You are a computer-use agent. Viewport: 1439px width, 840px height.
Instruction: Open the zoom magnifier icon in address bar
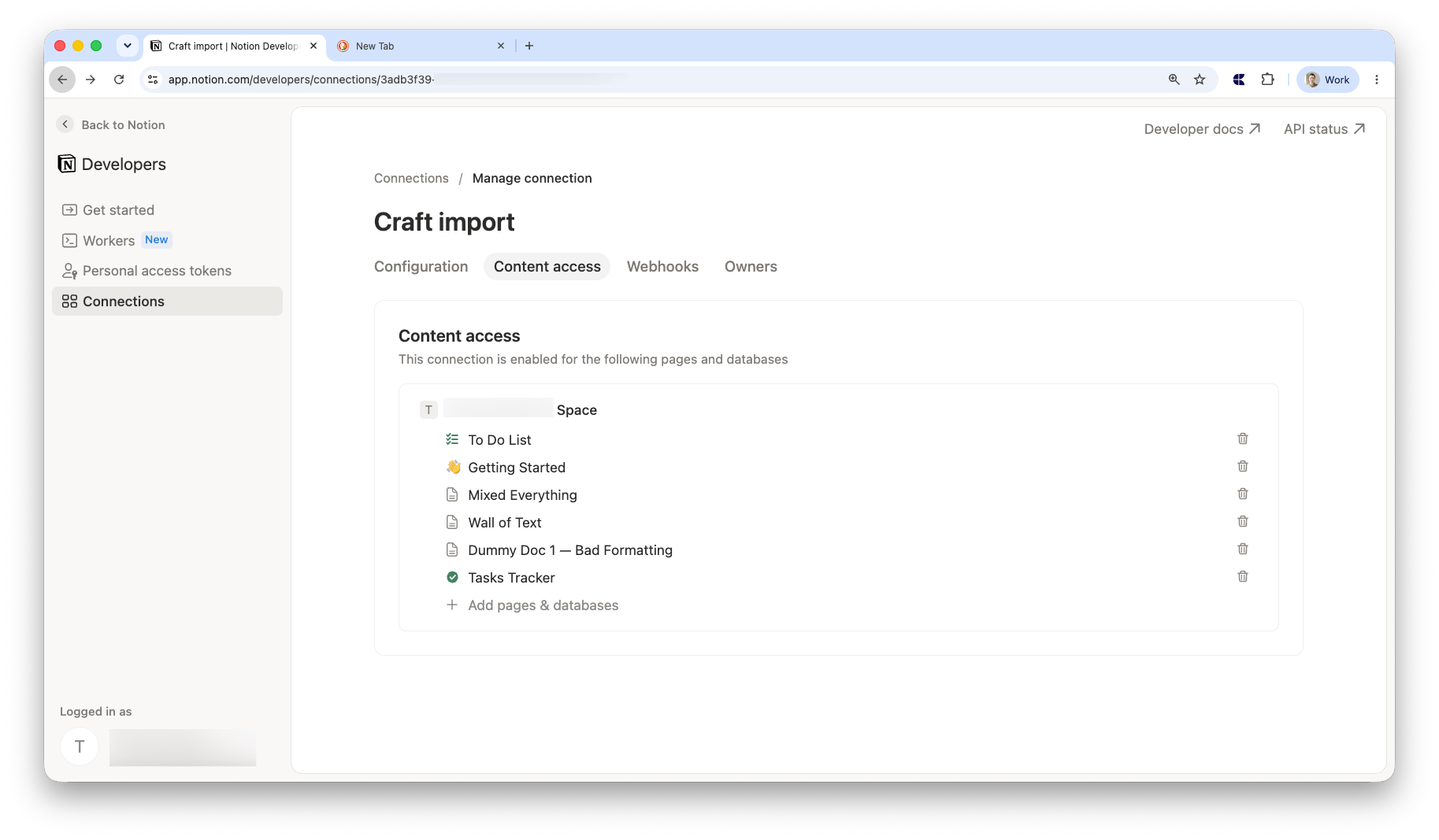(x=1174, y=80)
